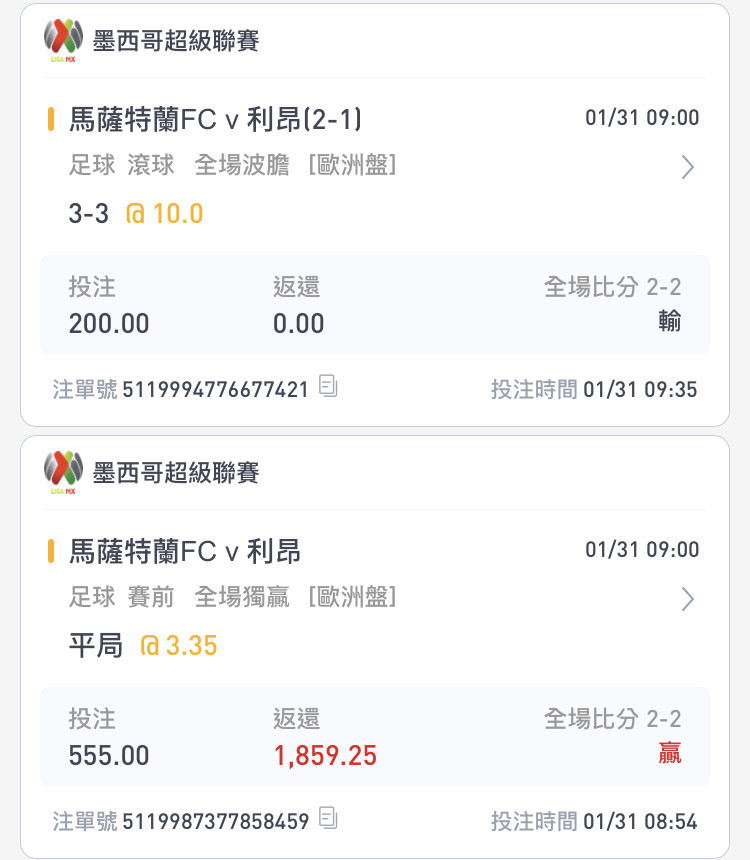Click the 555.00 stake amount
This screenshot has width=750, height=860.
coord(109,756)
